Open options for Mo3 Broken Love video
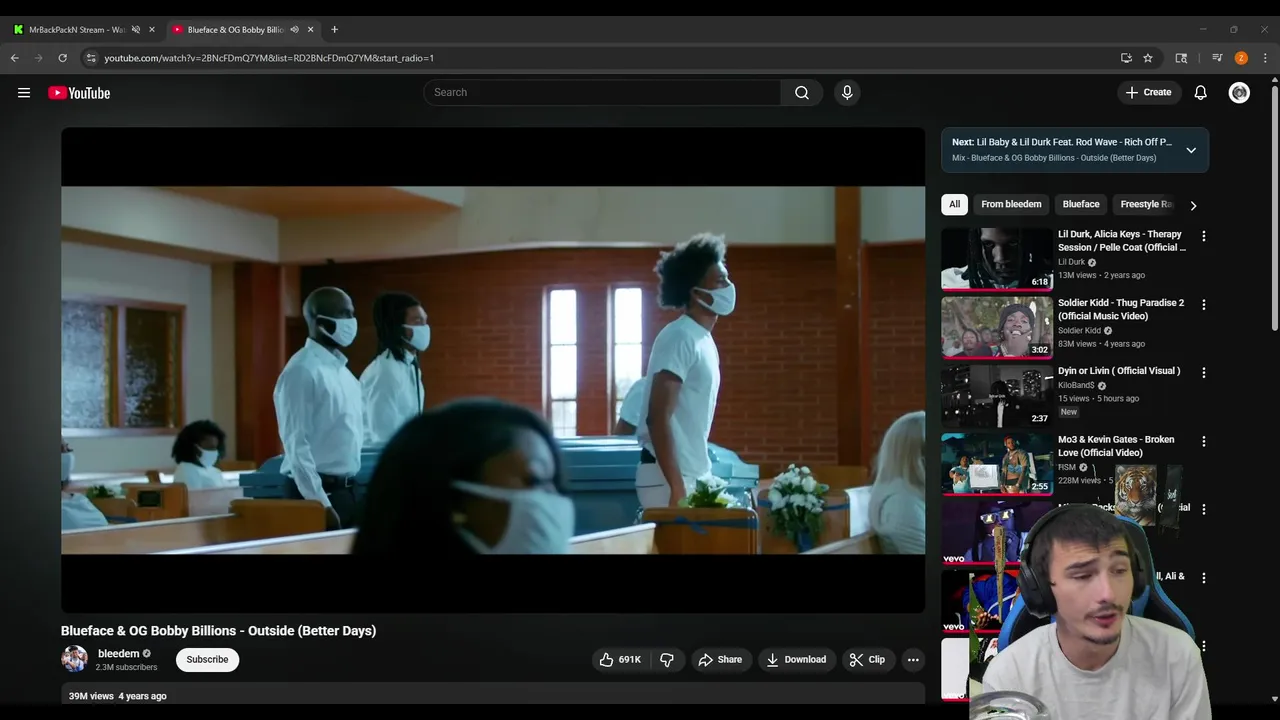 pos(1203,442)
